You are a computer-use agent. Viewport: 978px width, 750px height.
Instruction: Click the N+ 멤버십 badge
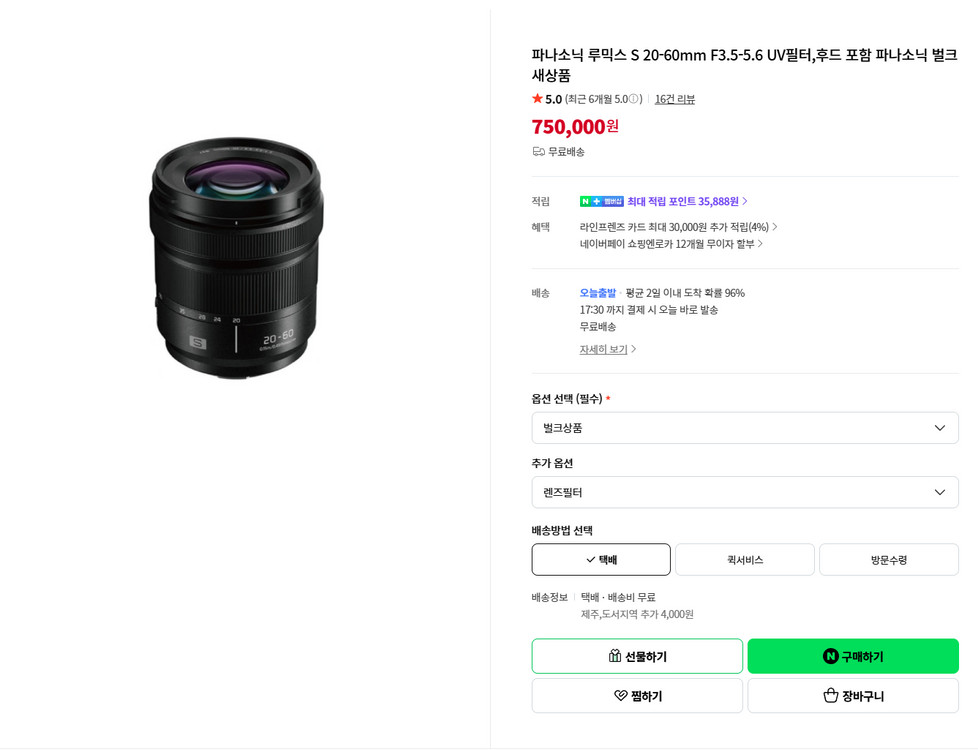(x=601, y=200)
